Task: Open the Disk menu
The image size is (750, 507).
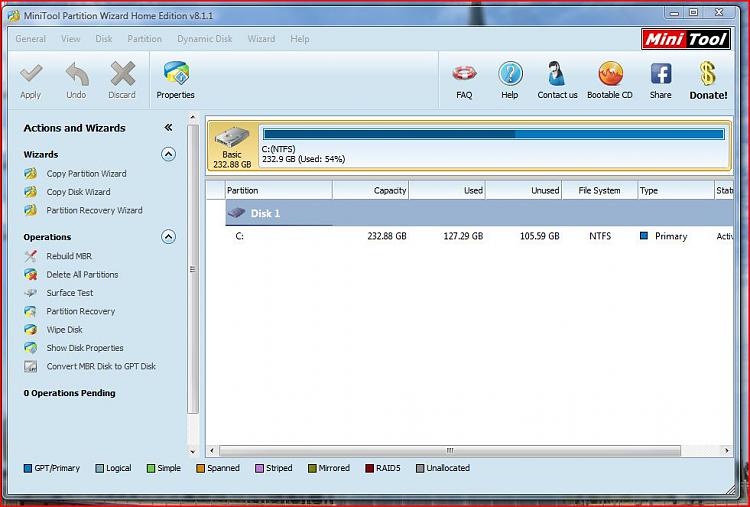Action: 104,39
